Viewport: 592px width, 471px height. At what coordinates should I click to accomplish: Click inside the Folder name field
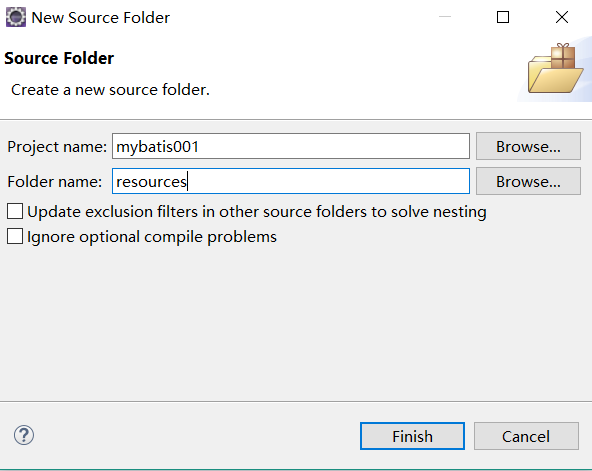click(291, 181)
